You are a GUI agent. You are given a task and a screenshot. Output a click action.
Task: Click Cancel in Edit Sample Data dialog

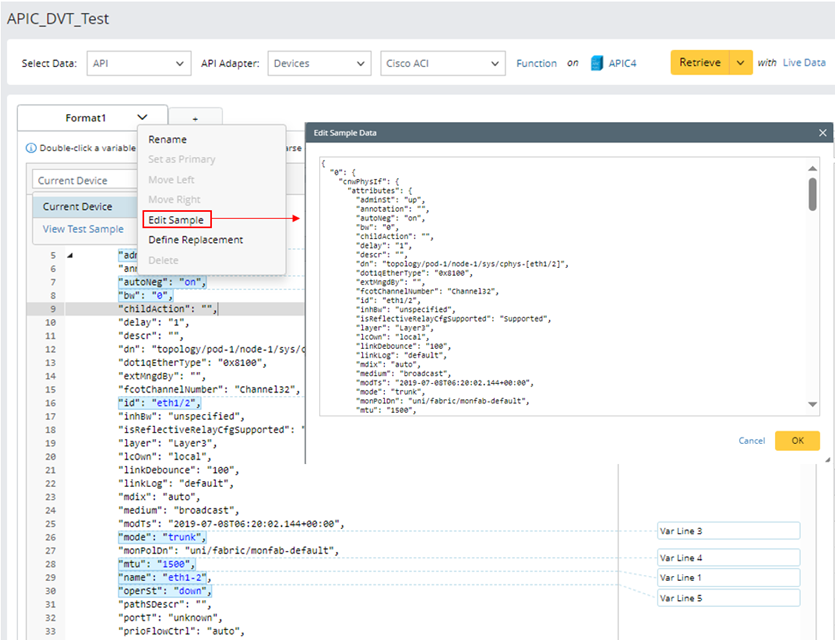pos(751,441)
